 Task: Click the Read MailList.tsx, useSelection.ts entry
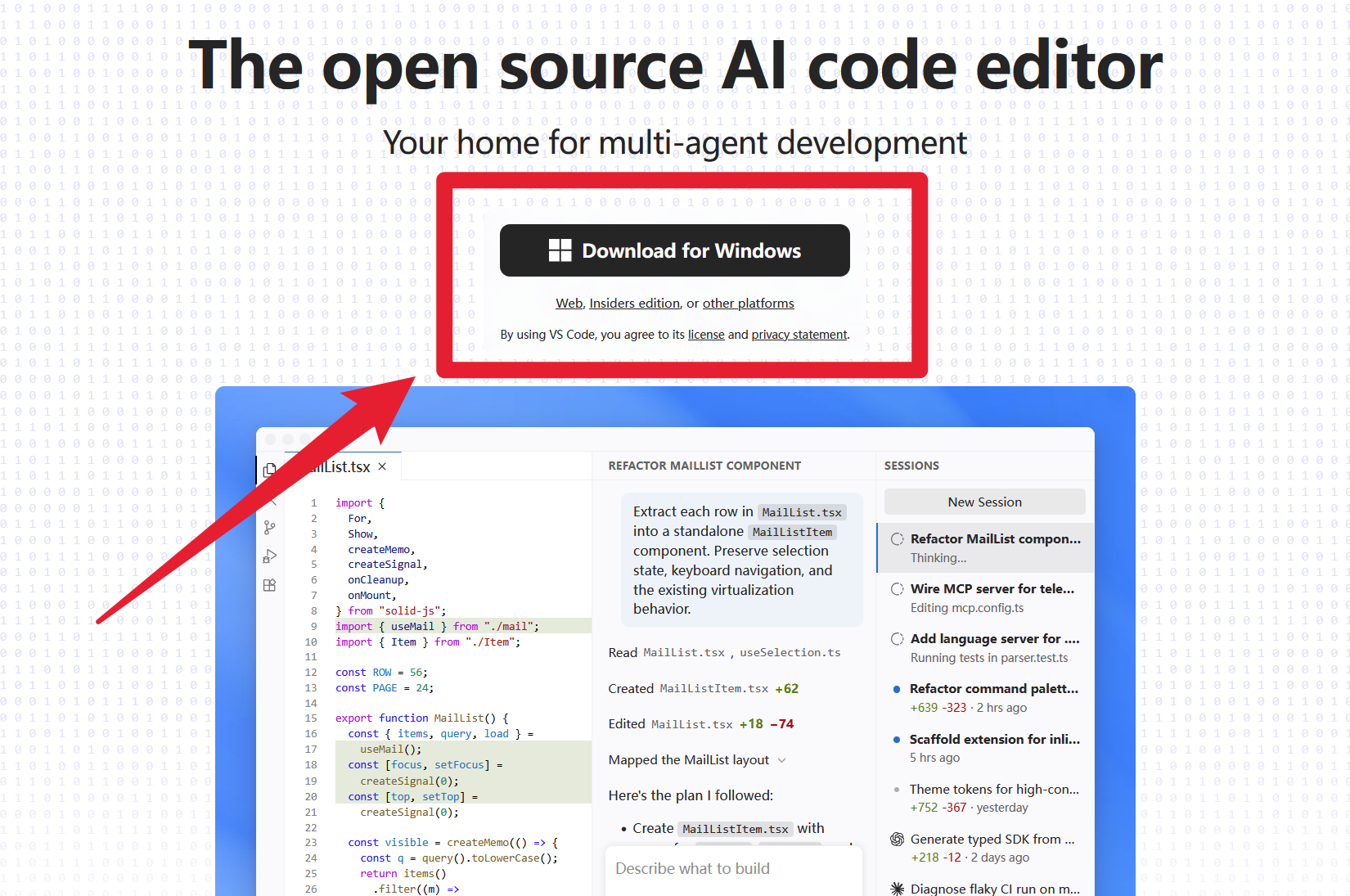coord(725,653)
